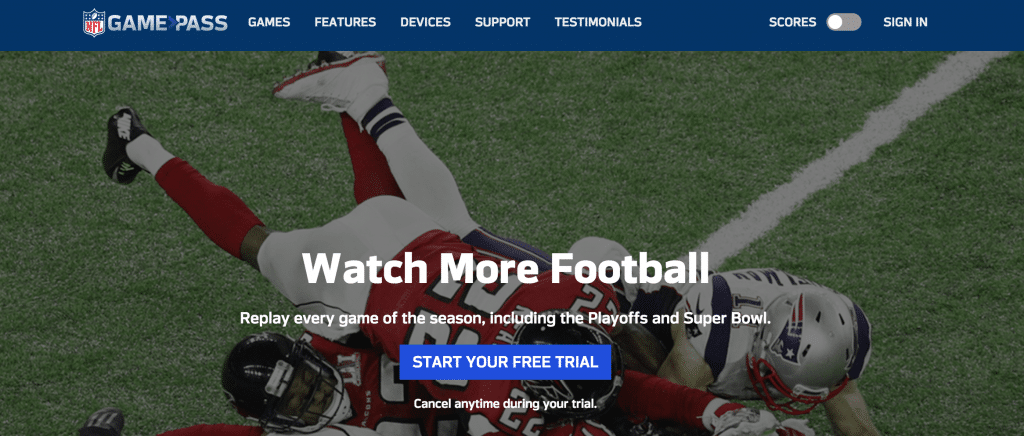This screenshot has height=436, width=1024.
Task: Toggle the SCORES switch on
Action: (x=844, y=22)
